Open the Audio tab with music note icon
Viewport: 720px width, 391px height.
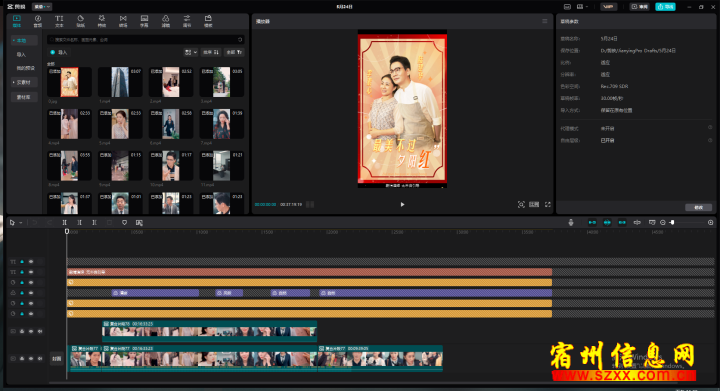point(38,21)
